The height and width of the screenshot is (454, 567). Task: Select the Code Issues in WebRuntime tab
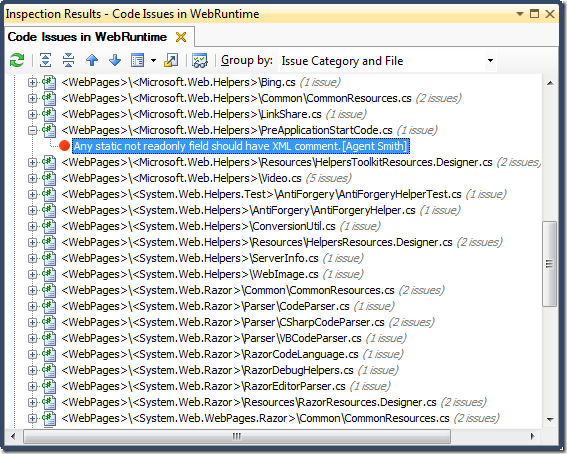pos(87,37)
